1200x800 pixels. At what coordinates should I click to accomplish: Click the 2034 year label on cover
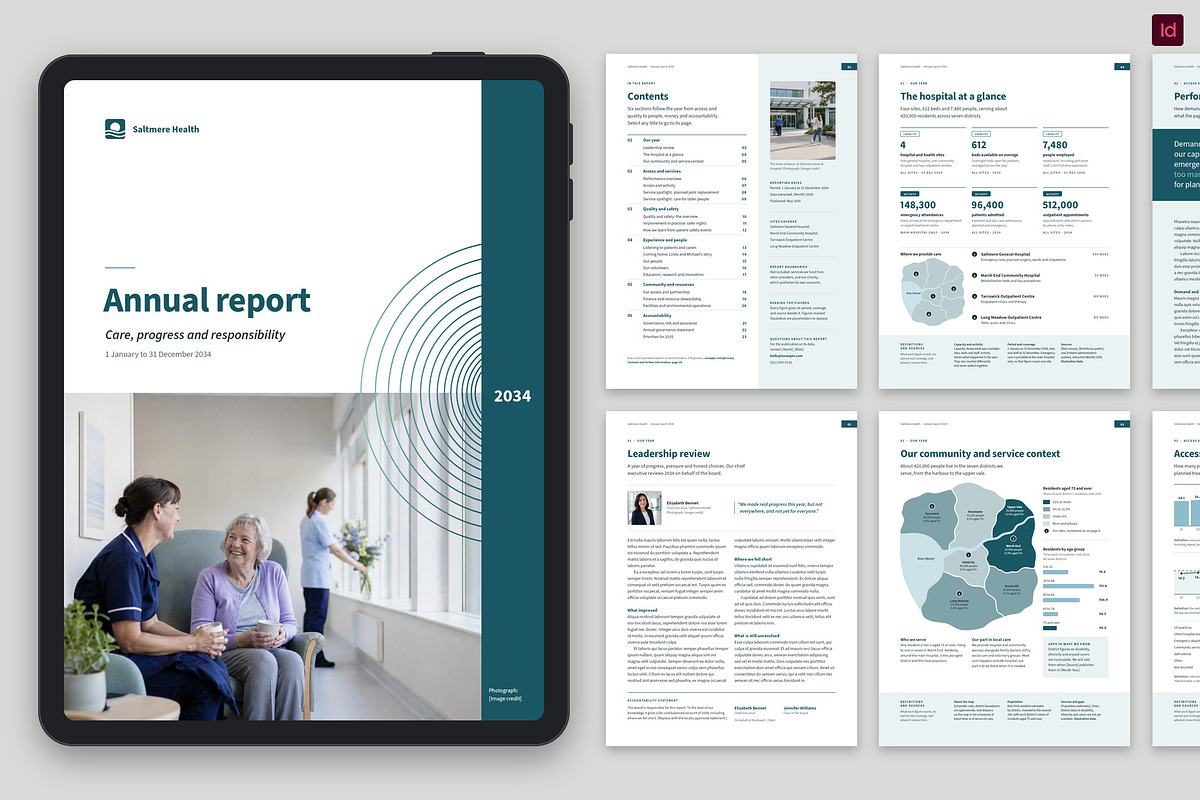click(x=512, y=396)
